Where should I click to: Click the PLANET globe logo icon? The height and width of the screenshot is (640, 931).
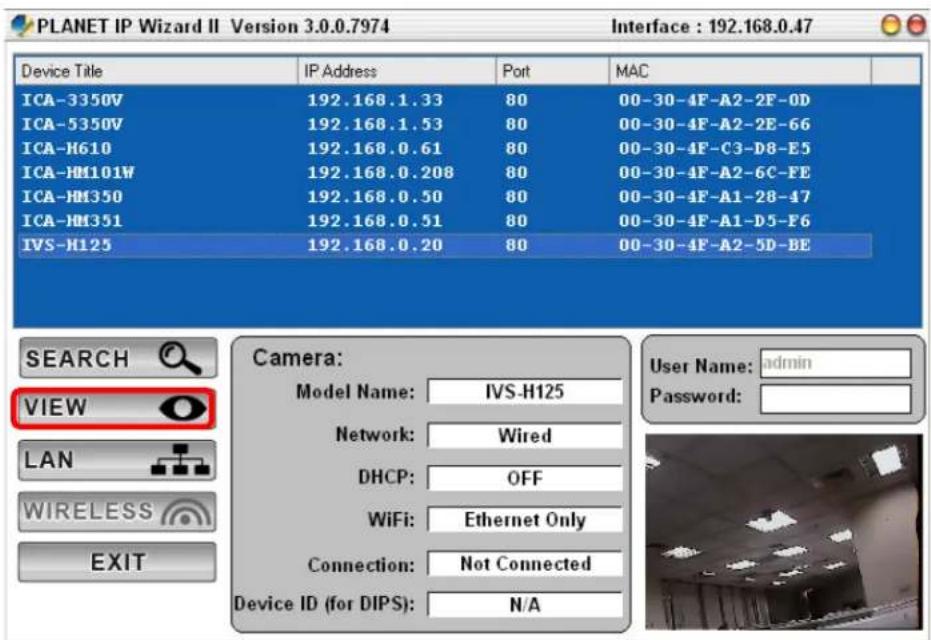click(22, 26)
